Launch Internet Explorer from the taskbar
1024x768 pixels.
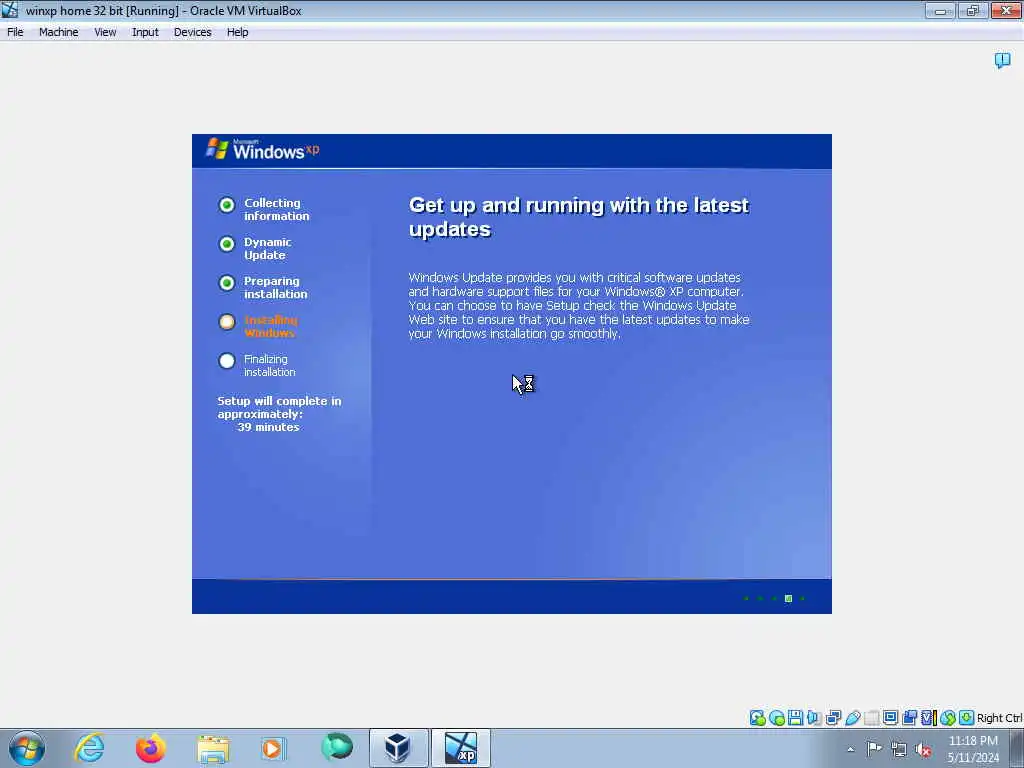click(89, 748)
